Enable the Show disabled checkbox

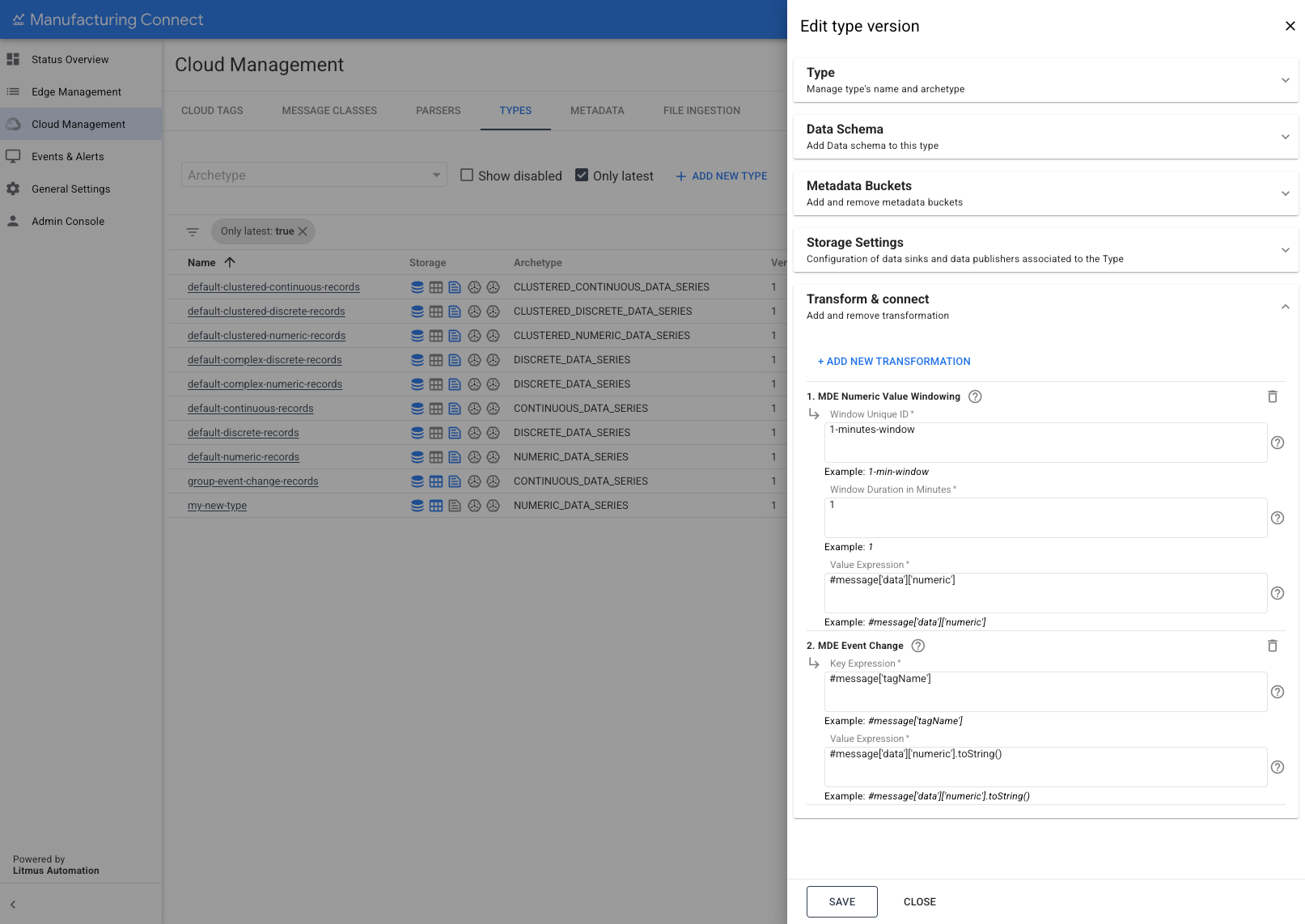pos(467,176)
